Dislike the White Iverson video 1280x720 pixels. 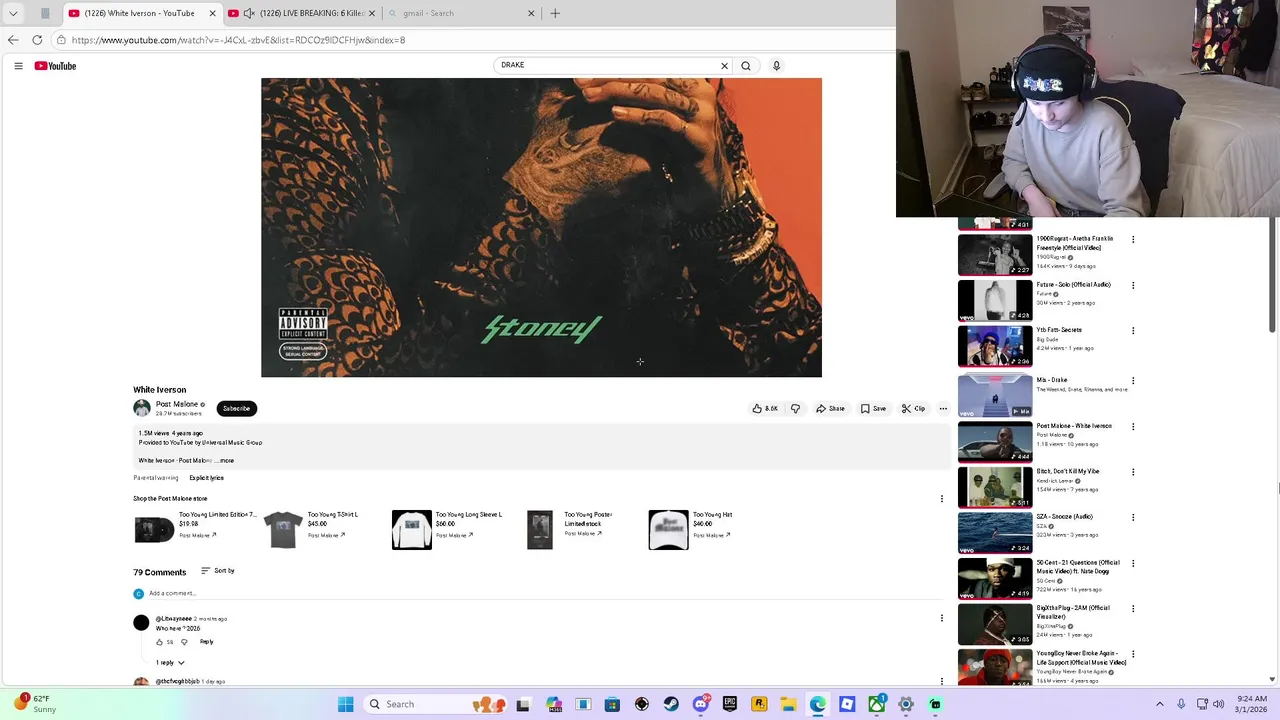(x=795, y=408)
